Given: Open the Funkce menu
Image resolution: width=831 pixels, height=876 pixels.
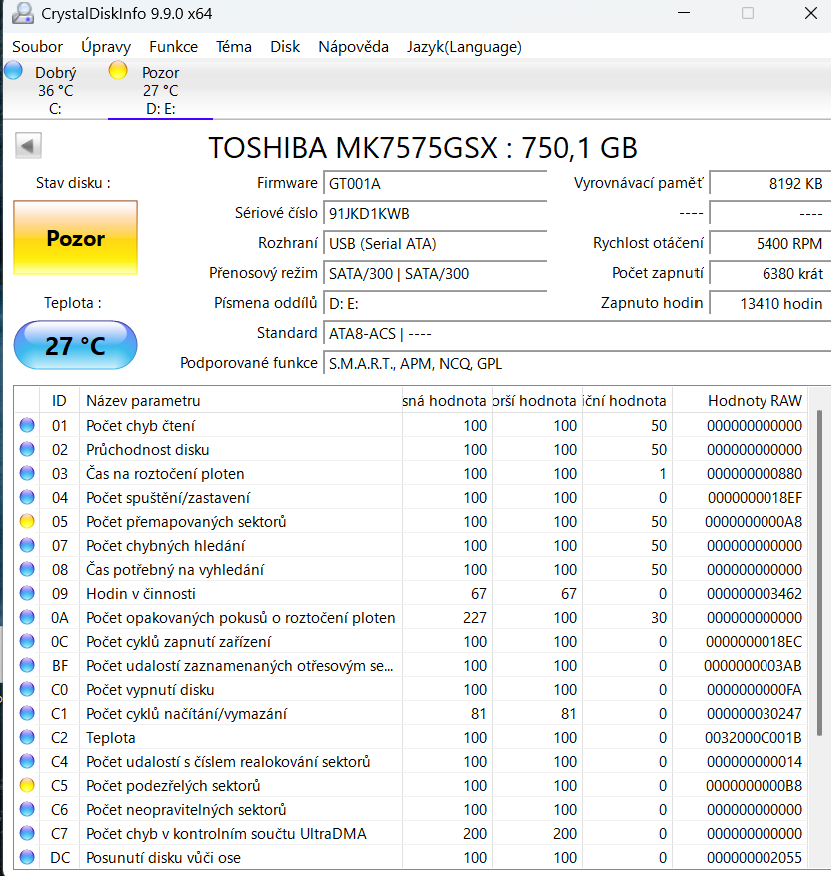Looking at the screenshot, I should (173, 47).
